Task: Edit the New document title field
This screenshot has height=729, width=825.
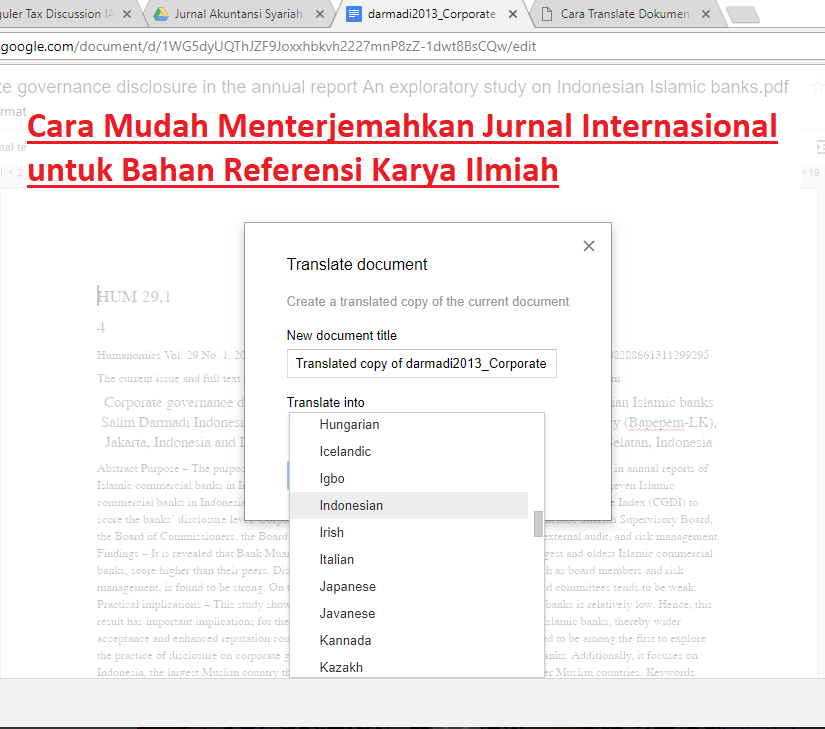Action: pos(421,363)
